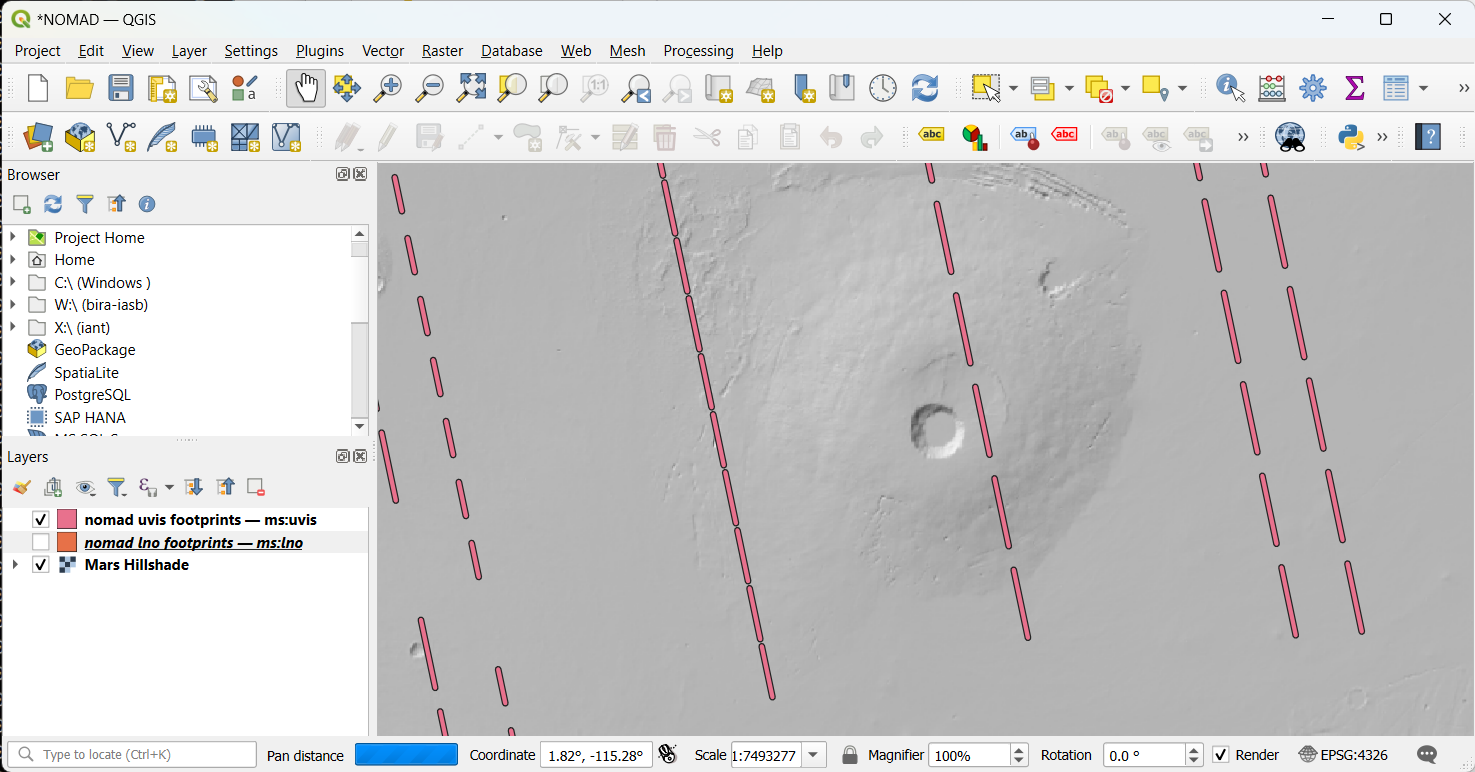Open Filter Legend dropdown in Layers panel
The width and height of the screenshot is (1475, 772).
[117, 487]
